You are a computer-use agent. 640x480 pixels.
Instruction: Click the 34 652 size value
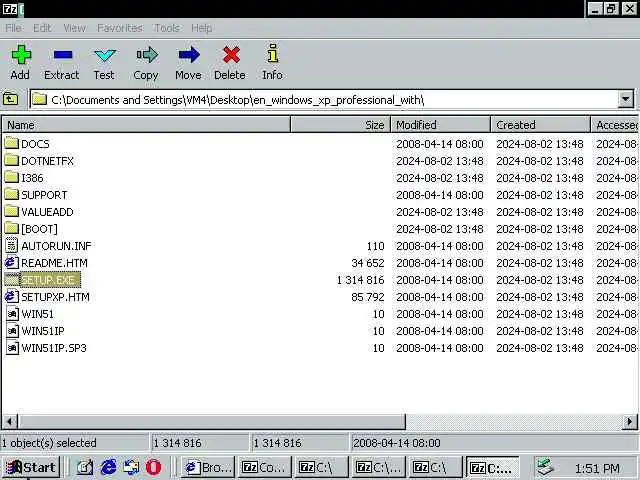[x=368, y=263]
